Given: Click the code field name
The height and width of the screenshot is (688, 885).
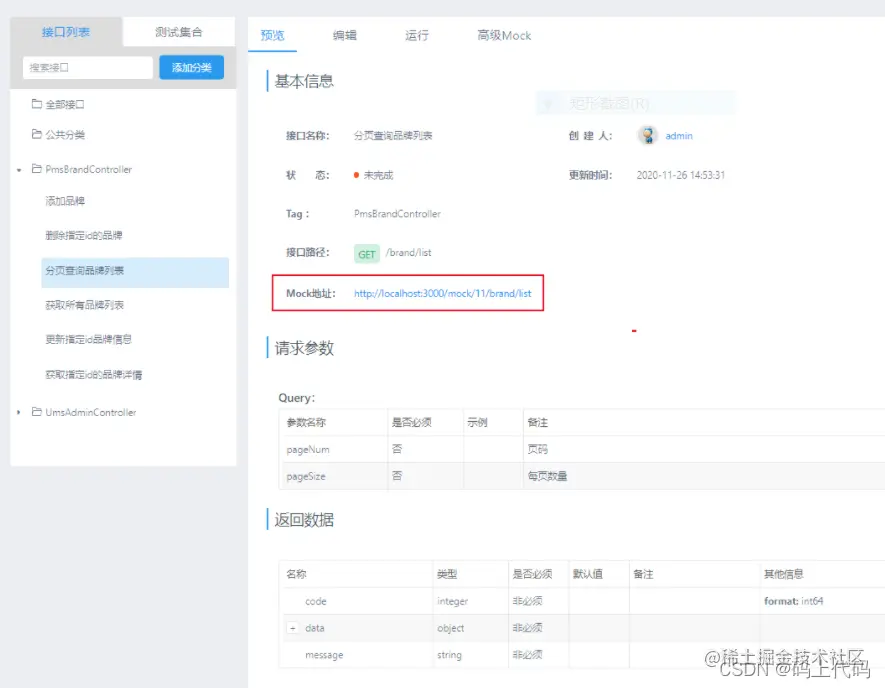Looking at the screenshot, I should (316, 602).
